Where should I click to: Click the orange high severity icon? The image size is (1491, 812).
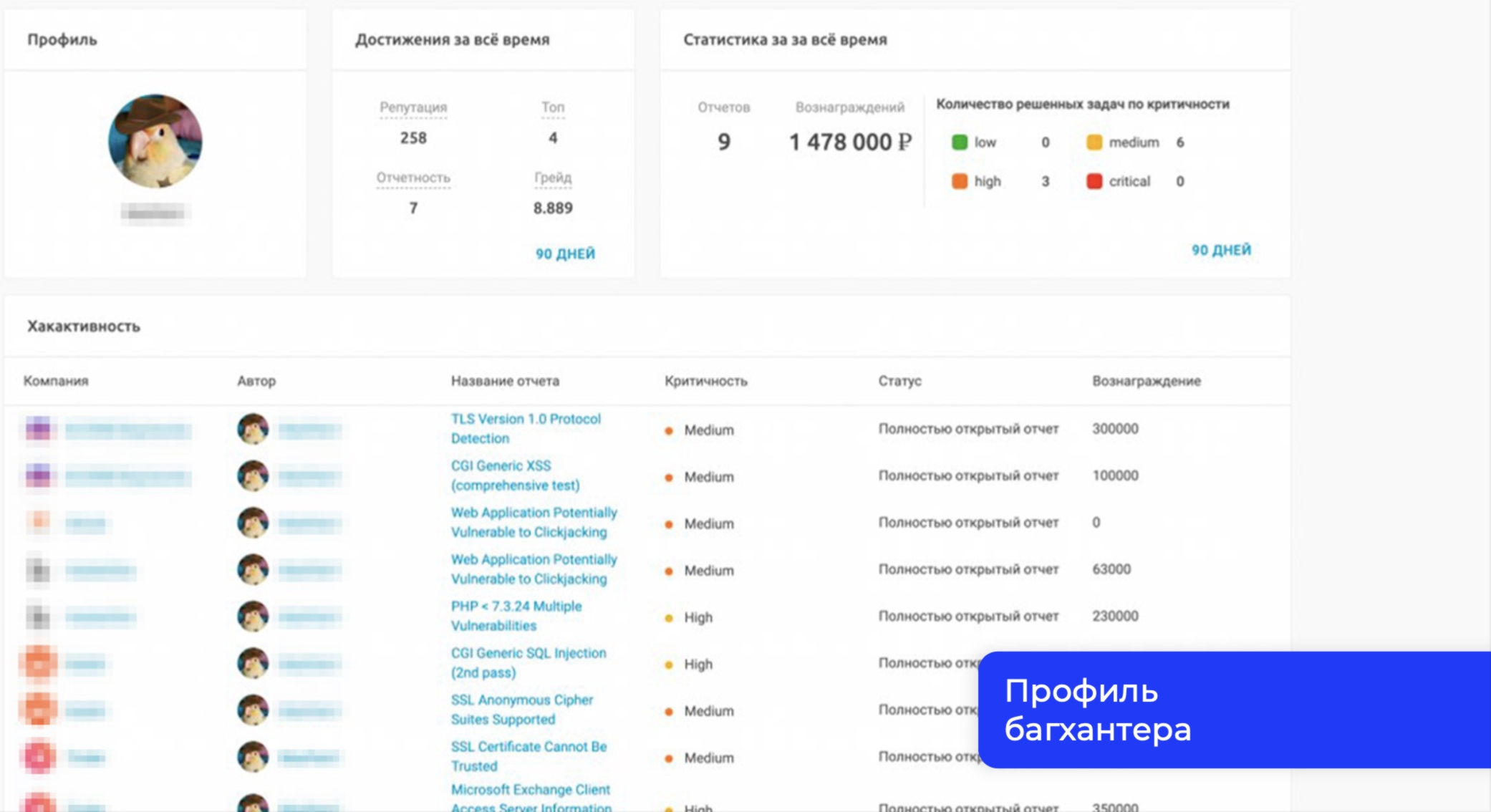click(x=960, y=182)
